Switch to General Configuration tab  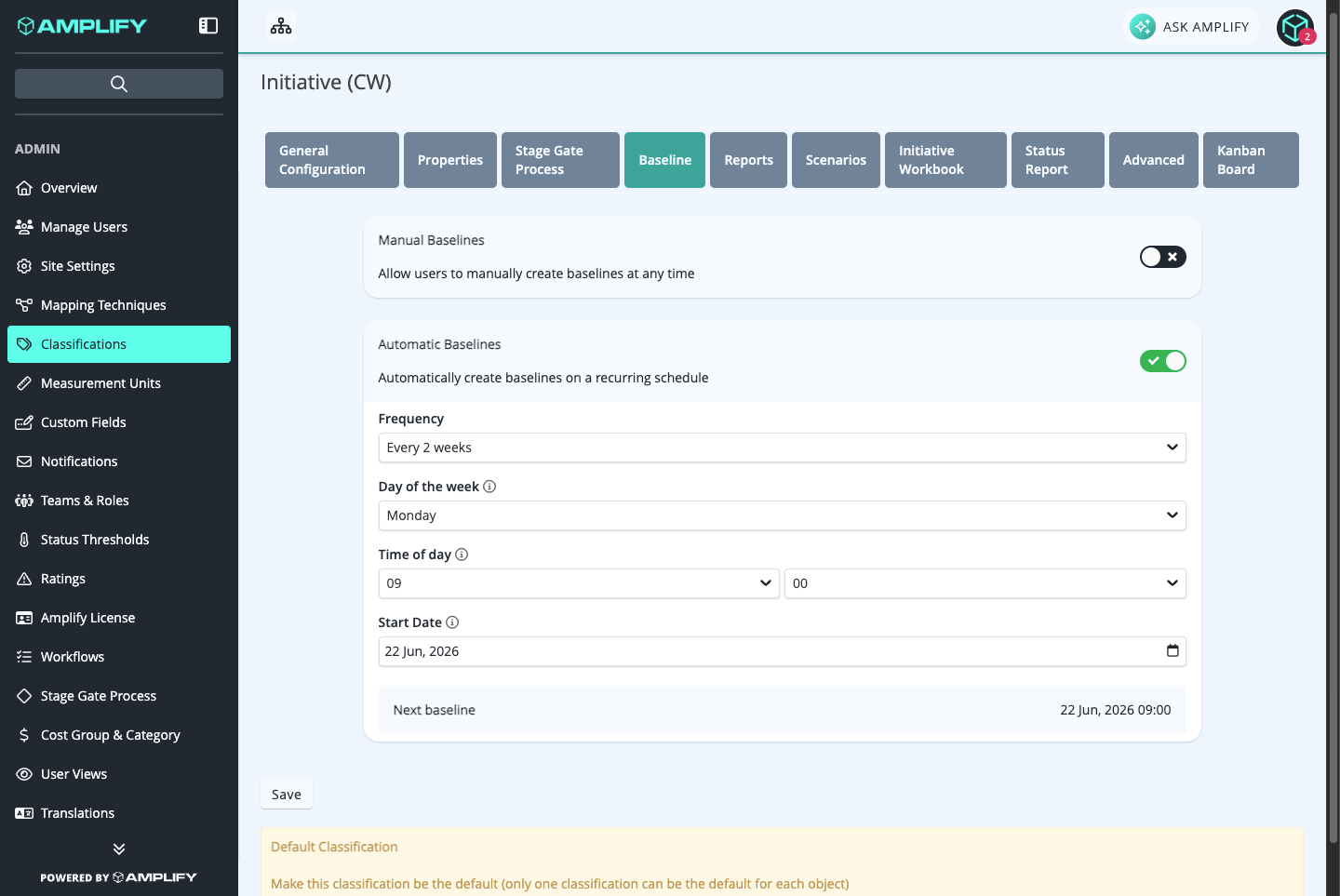click(332, 160)
